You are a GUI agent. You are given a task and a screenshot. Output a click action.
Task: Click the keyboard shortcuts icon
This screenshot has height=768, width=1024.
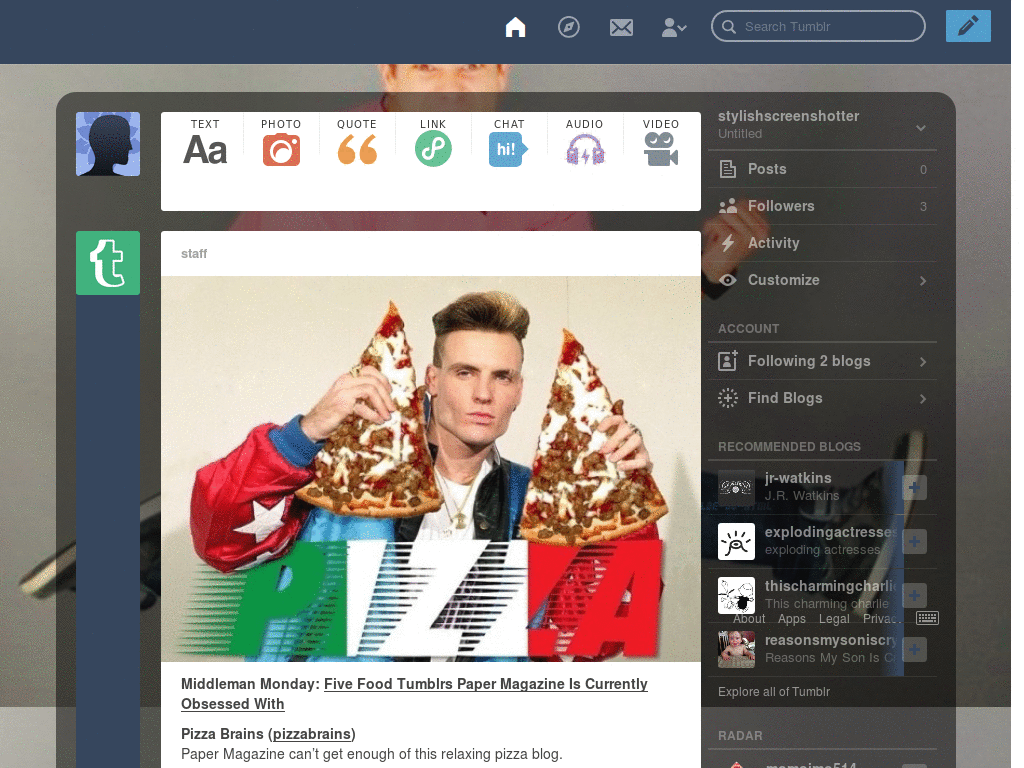pos(927,618)
